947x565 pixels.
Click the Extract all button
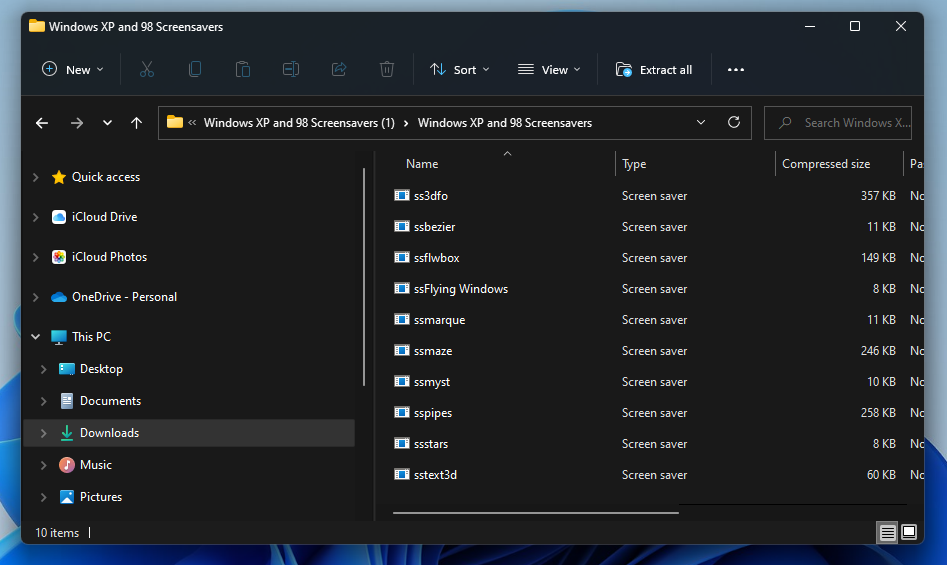(x=655, y=69)
